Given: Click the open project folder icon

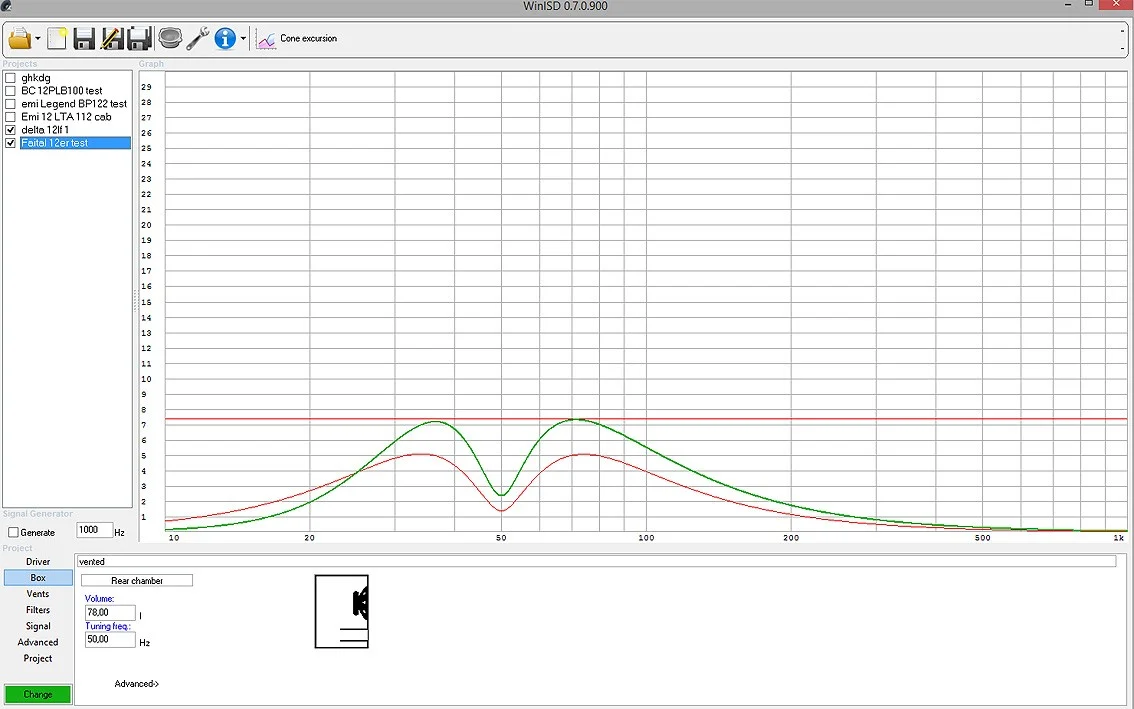Looking at the screenshot, I should [x=20, y=39].
